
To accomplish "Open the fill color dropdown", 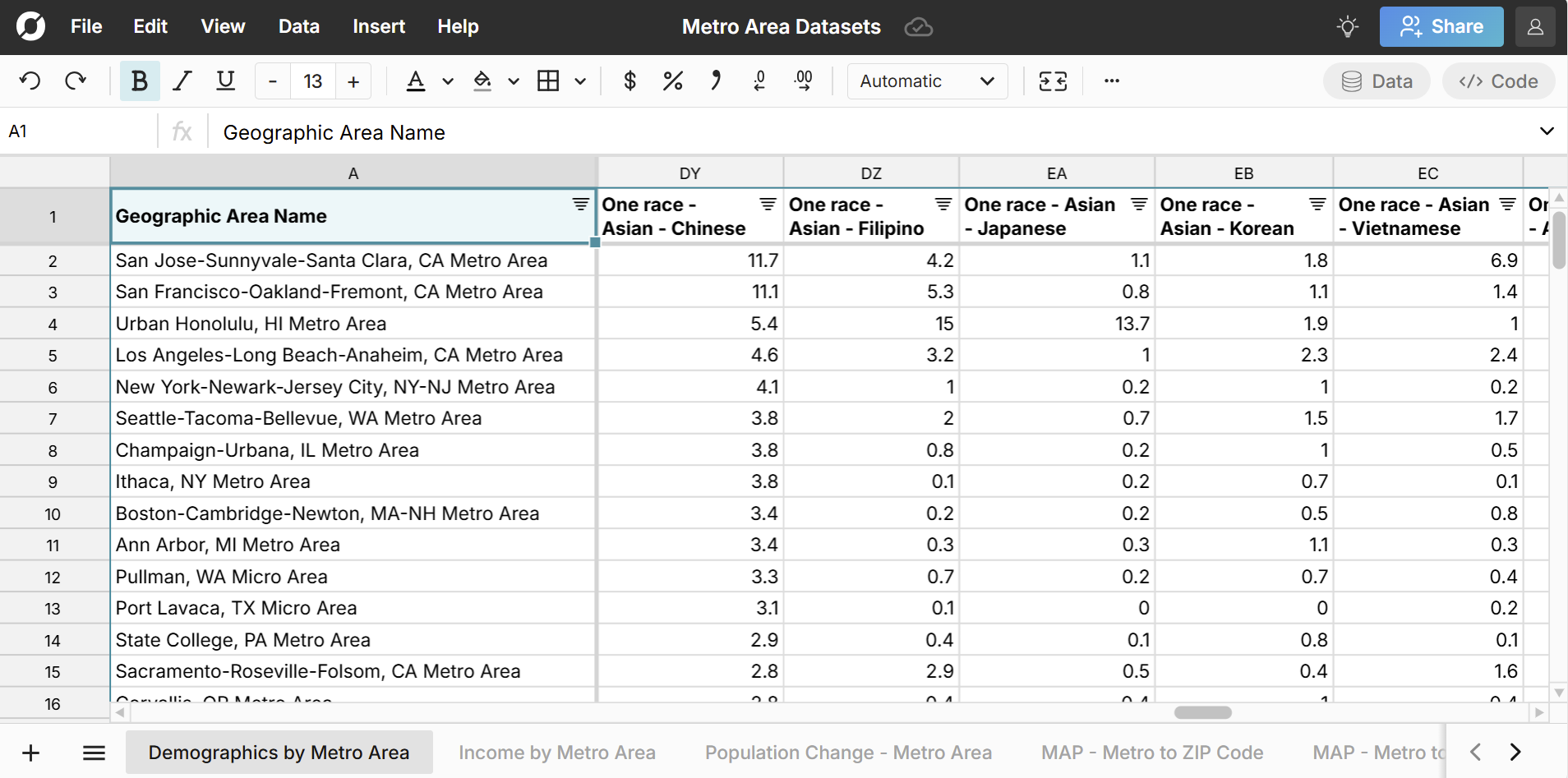I will (x=513, y=81).
